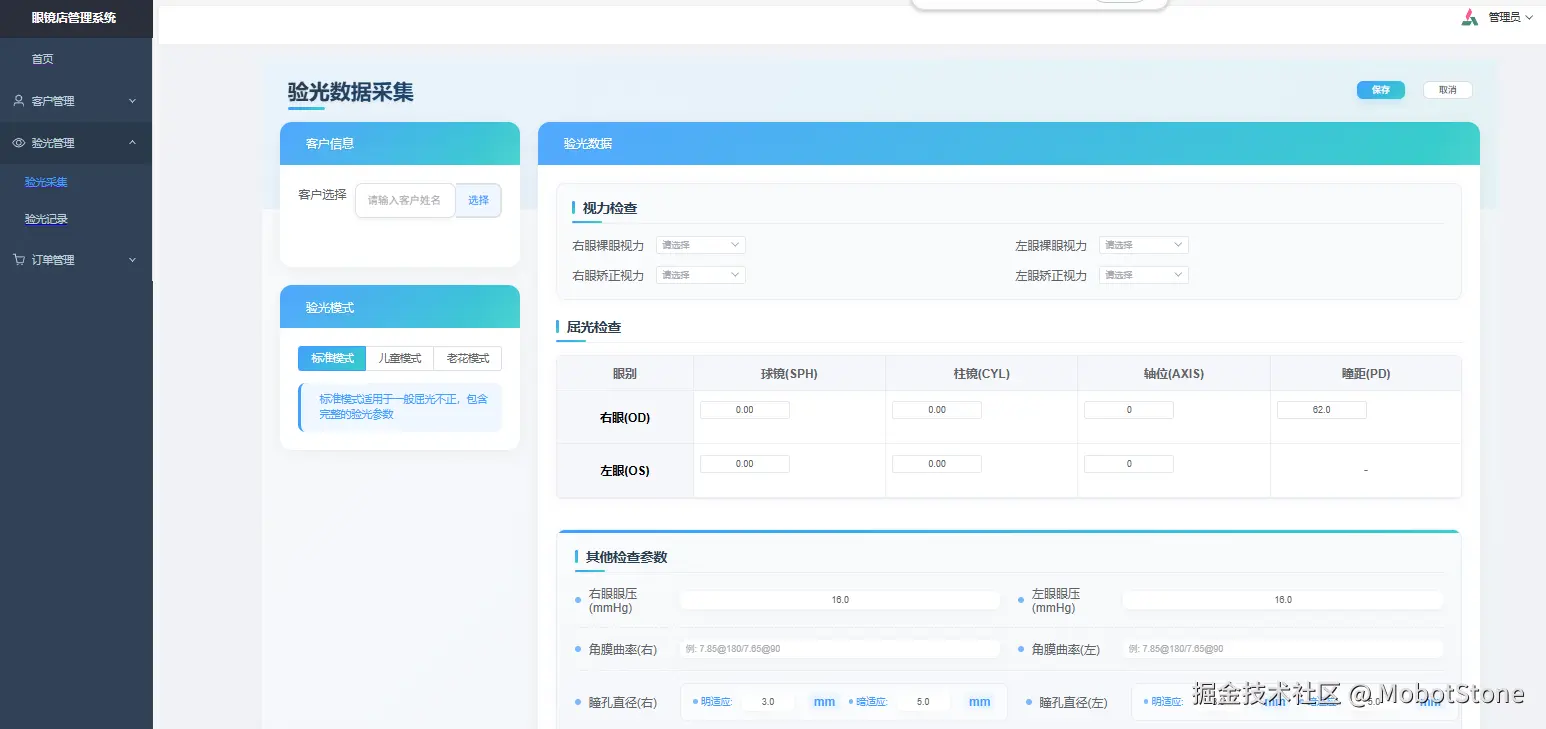Viewport: 1546px width, 729px height.
Task: Click the 保存 button
Action: pyautogui.click(x=1380, y=89)
